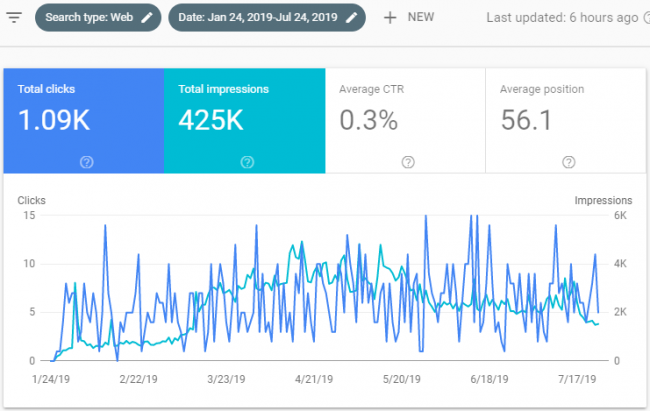The image size is (650, 411).
Task: Click the 425K impressions value
Action: (211, 120)
